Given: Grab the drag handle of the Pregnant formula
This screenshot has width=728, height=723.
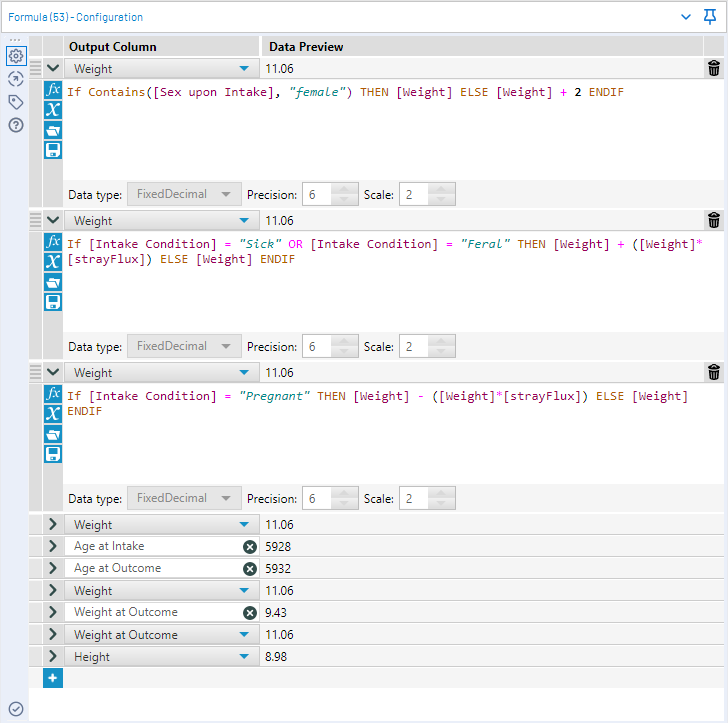Looking at the screenshot, I should (35, 372).
